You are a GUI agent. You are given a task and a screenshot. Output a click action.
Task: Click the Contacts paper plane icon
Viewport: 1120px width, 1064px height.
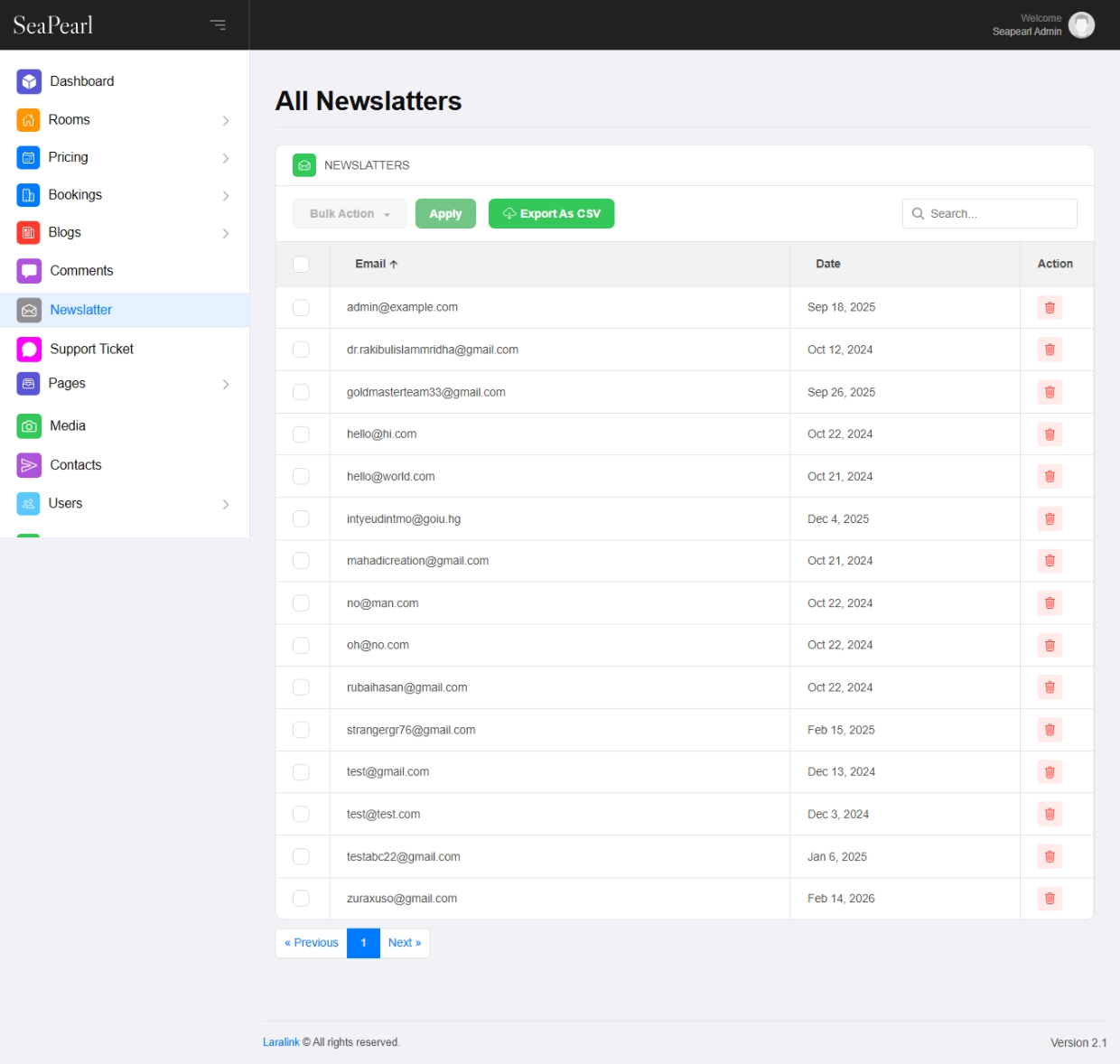(29, 465)
